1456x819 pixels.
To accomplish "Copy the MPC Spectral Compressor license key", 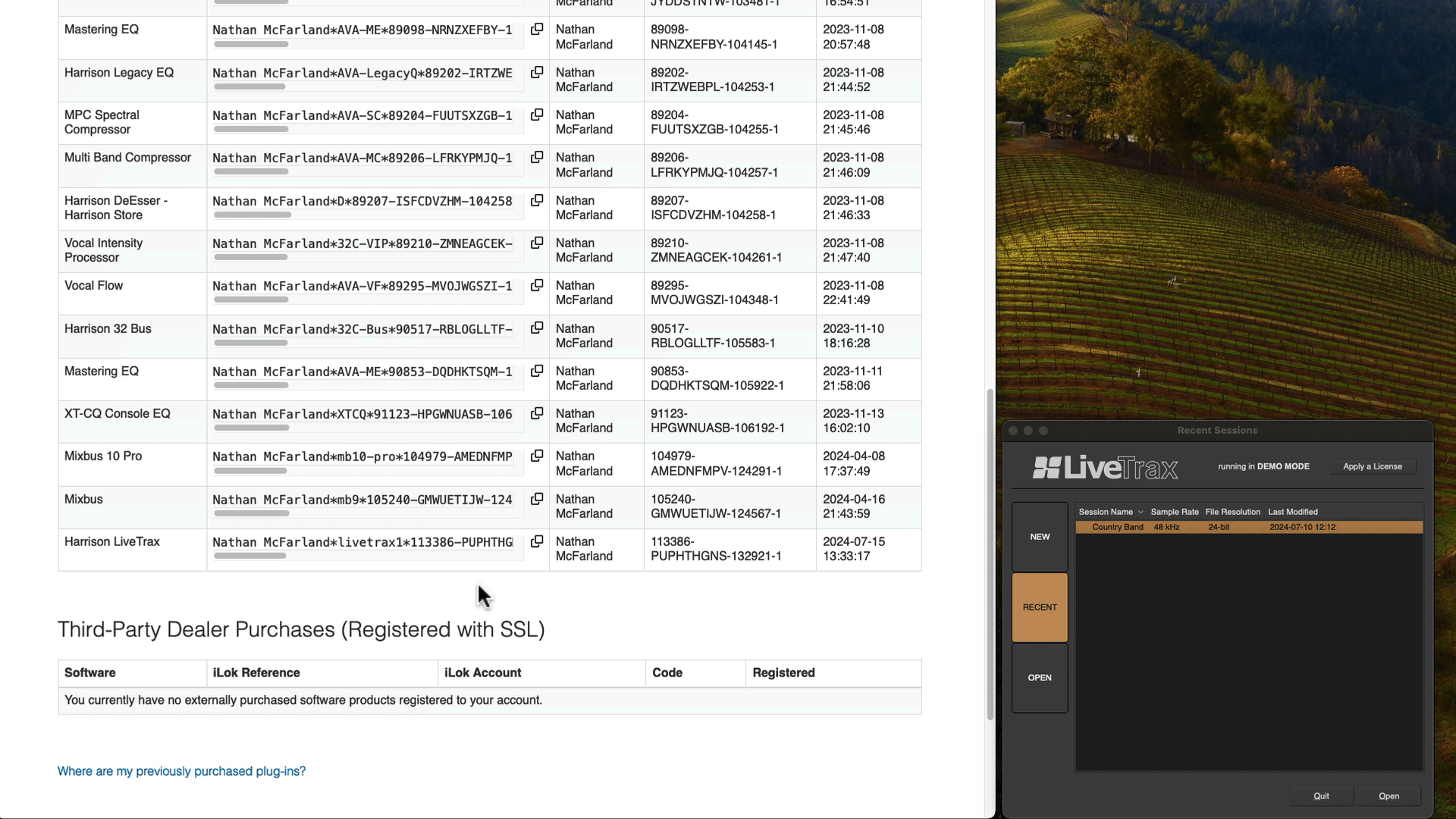I will point(537,115).
